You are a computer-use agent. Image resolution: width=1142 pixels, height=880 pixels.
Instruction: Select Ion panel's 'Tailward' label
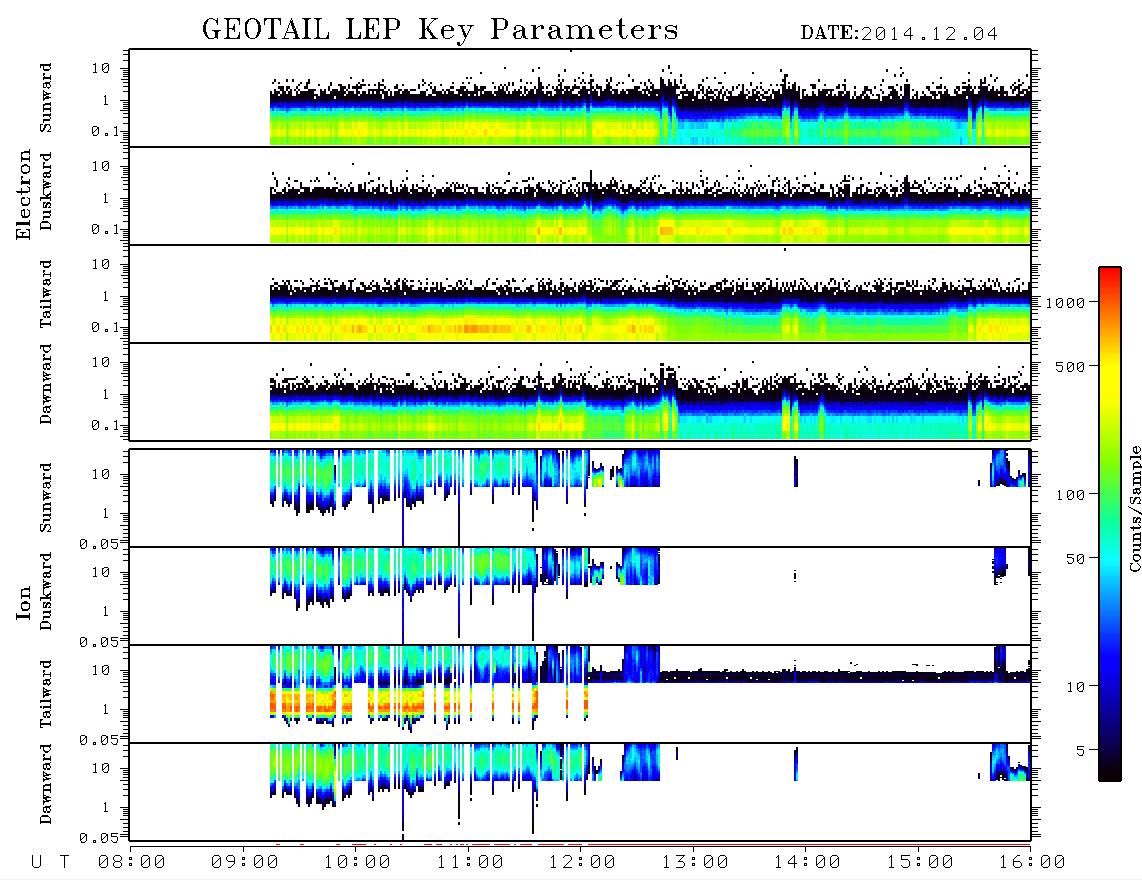[46, 694]
